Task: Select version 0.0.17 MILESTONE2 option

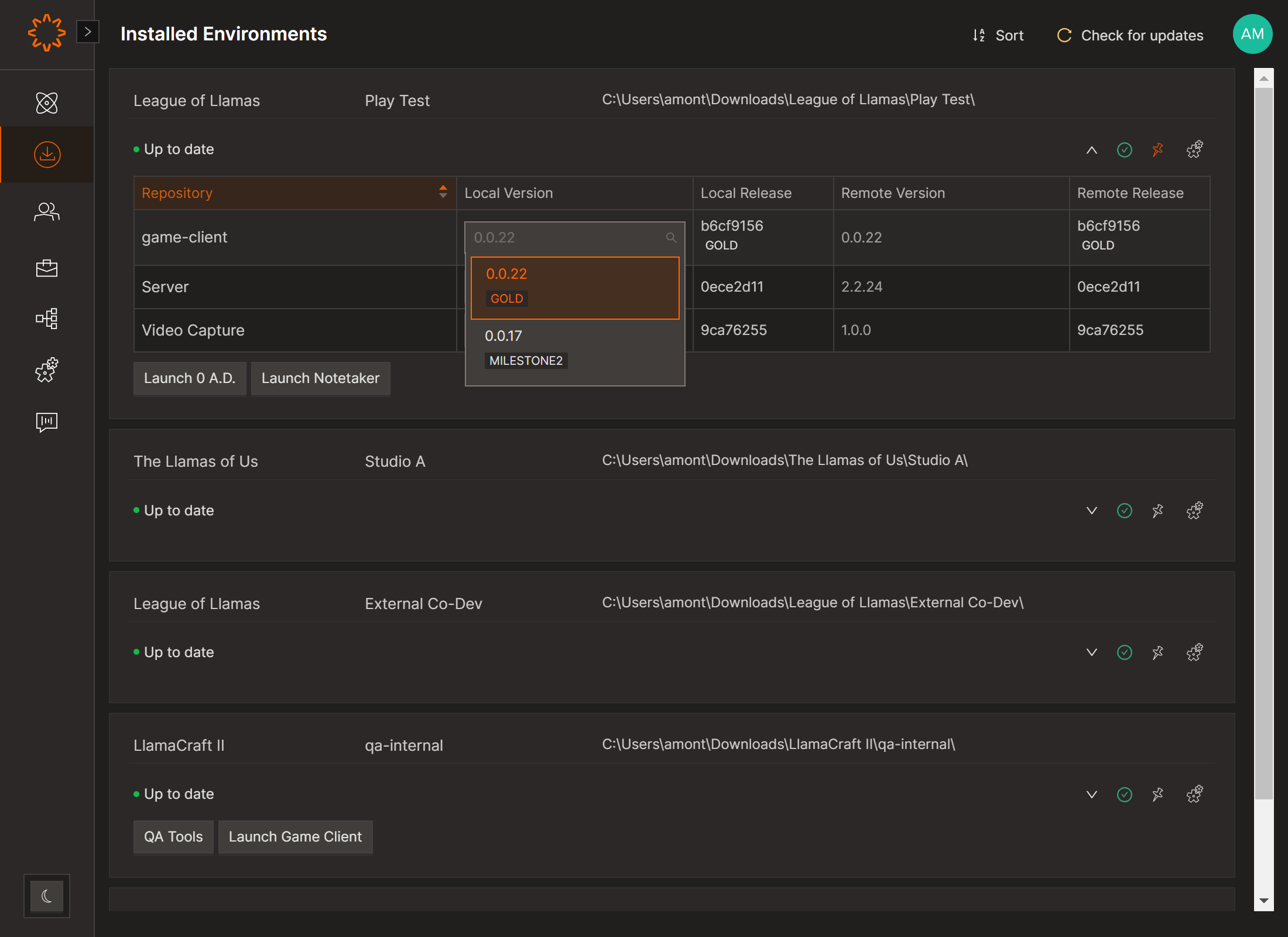Action: click(x=575, y=349)
